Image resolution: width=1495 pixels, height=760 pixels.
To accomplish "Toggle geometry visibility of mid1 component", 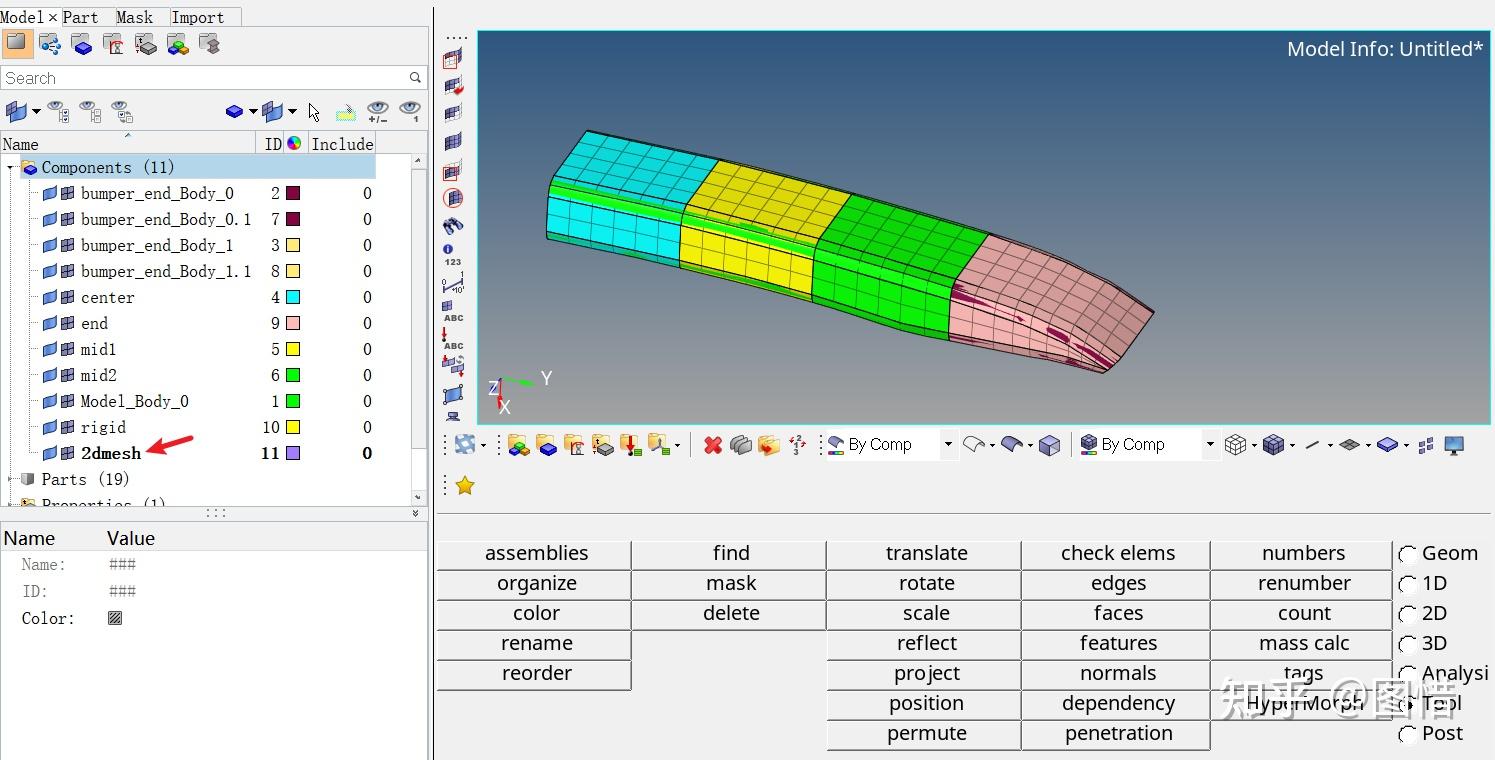I will [x=50, y=349].
